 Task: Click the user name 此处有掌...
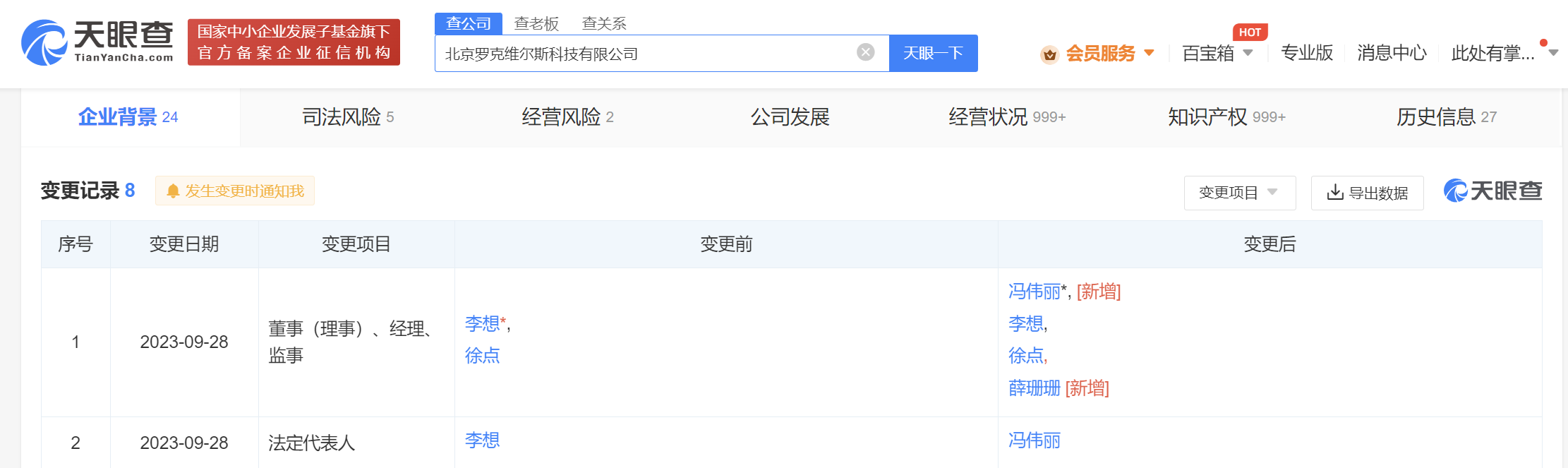(x=1492, y=54)
